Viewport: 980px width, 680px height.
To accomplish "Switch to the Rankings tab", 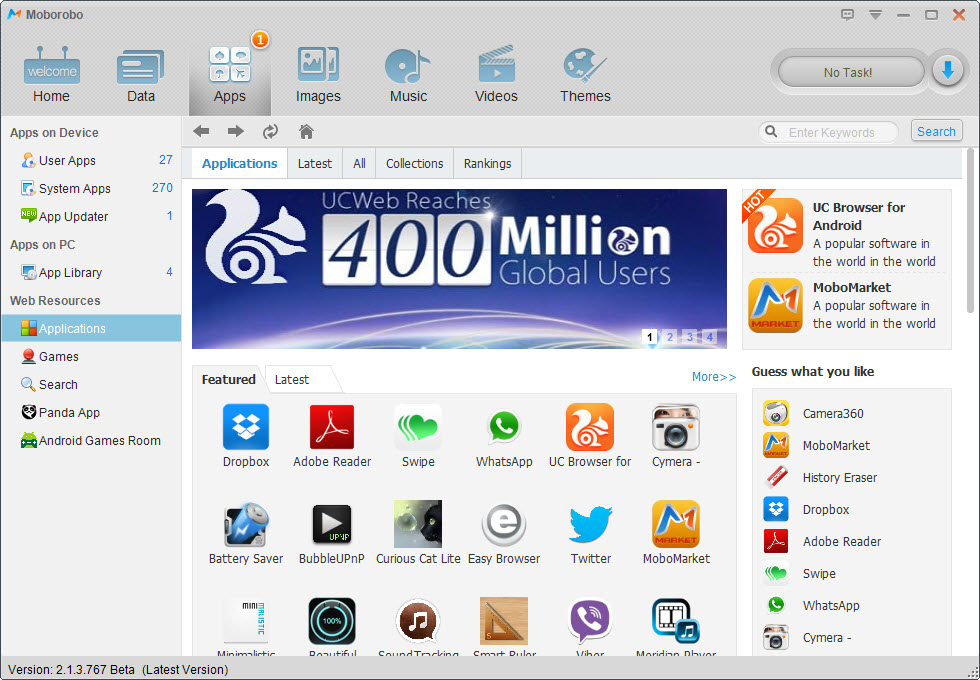I will [487, 164].
